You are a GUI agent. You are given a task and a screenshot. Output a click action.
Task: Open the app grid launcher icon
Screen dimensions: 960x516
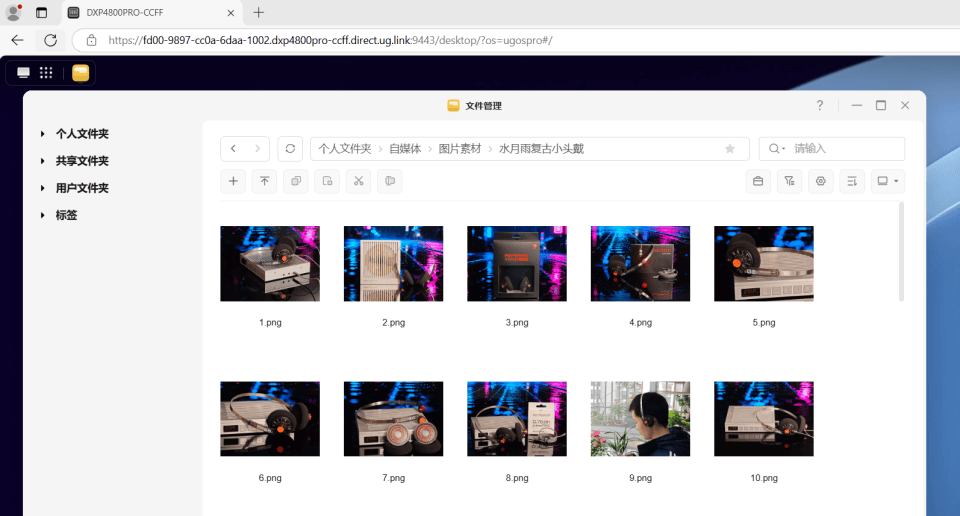click(x=46, y=73)
